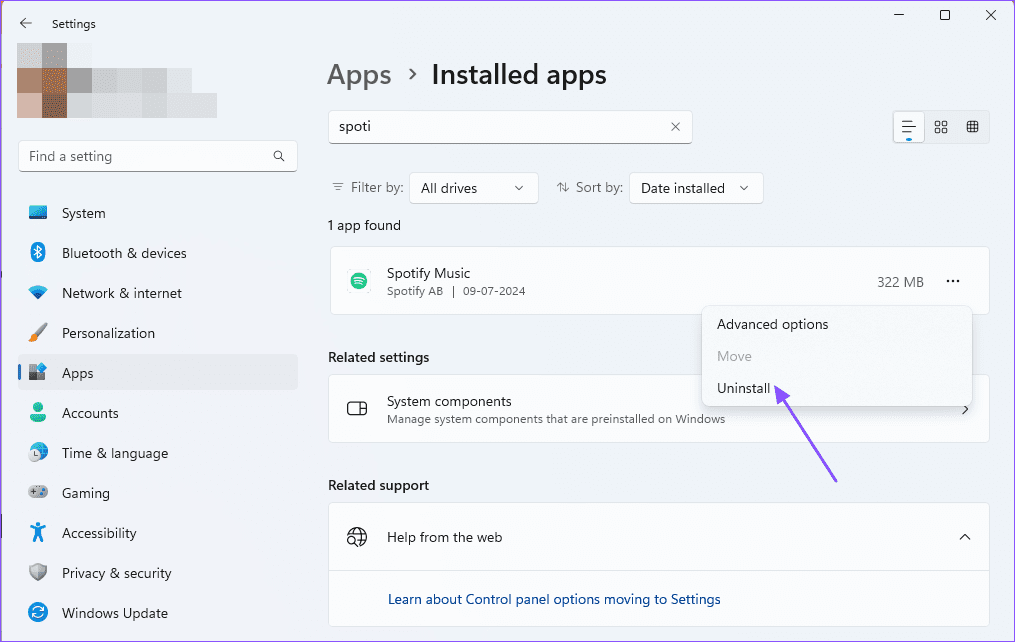Click the Privacy shield icon in sidebar
This screenshot has width=1015, height=642.
tap(38, 572)
